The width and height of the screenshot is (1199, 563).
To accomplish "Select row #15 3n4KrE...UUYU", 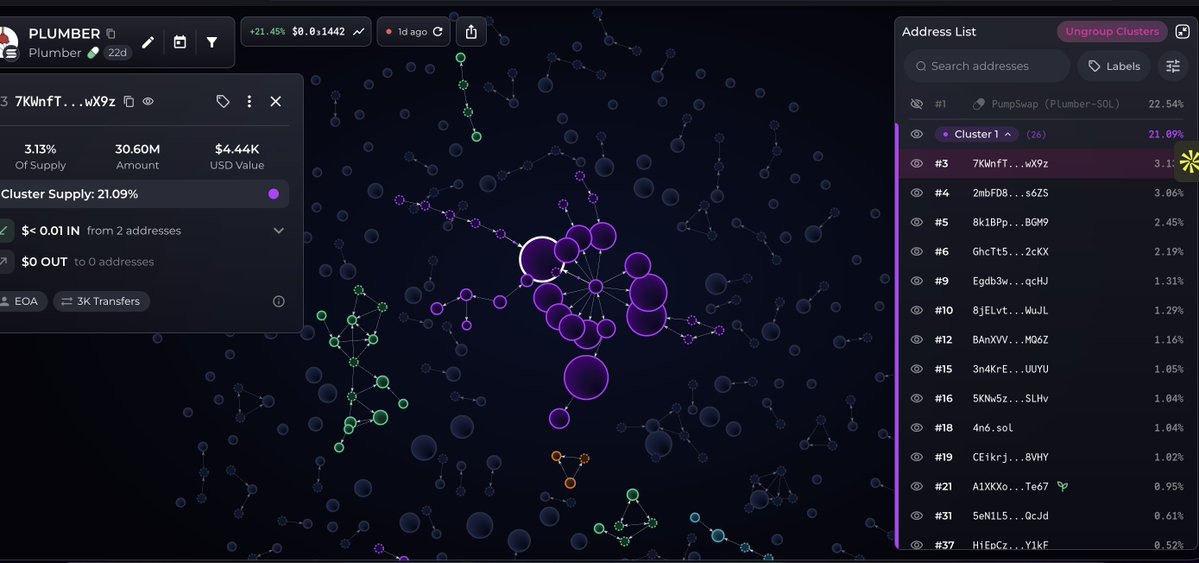I will [1048, 369].
